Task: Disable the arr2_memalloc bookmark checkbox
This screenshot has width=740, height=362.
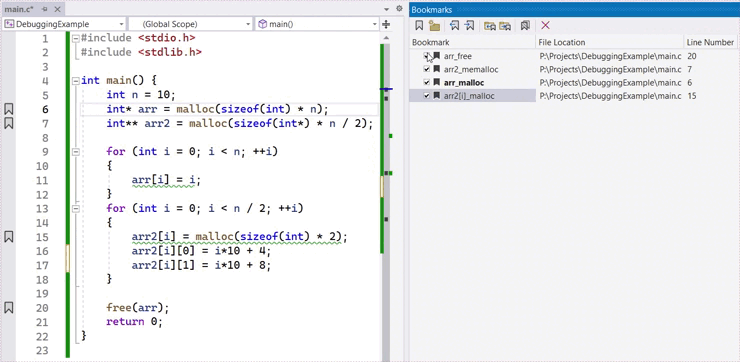Action: 427,69
